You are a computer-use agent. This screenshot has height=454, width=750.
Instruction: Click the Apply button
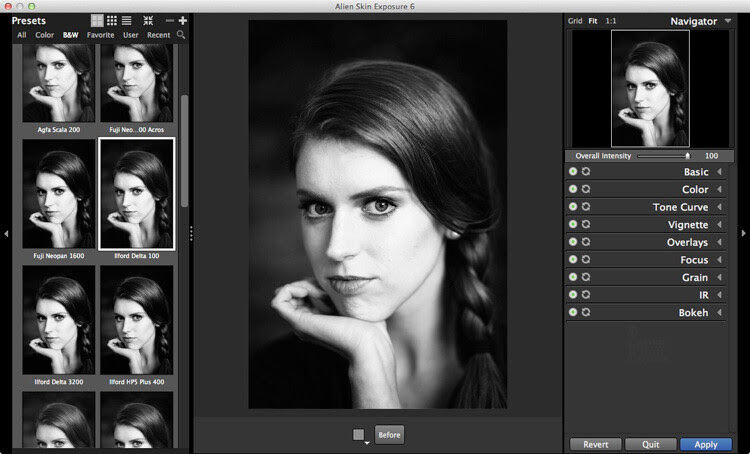(x=705, y=444)
